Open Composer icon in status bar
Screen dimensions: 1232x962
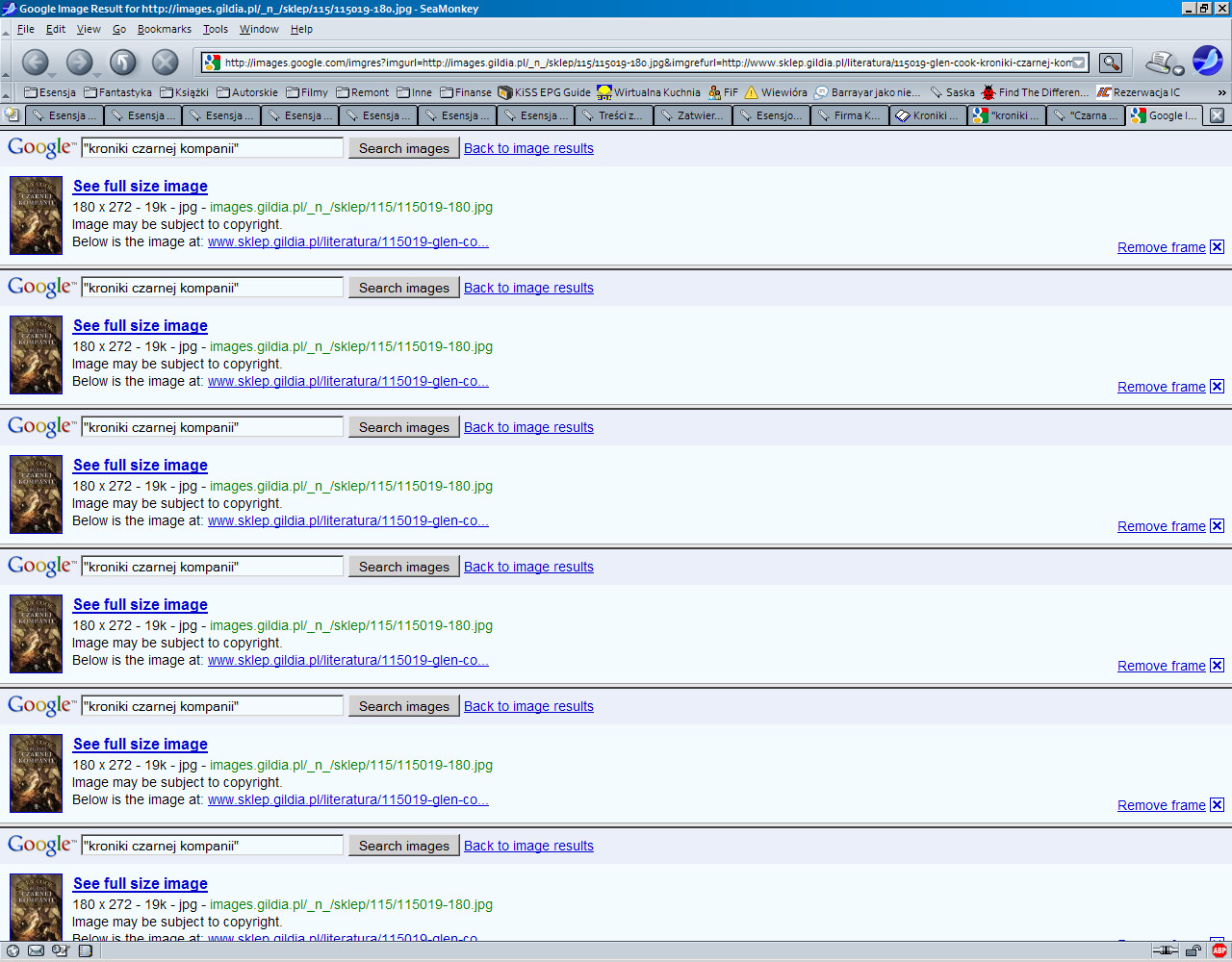click(61, 950)
